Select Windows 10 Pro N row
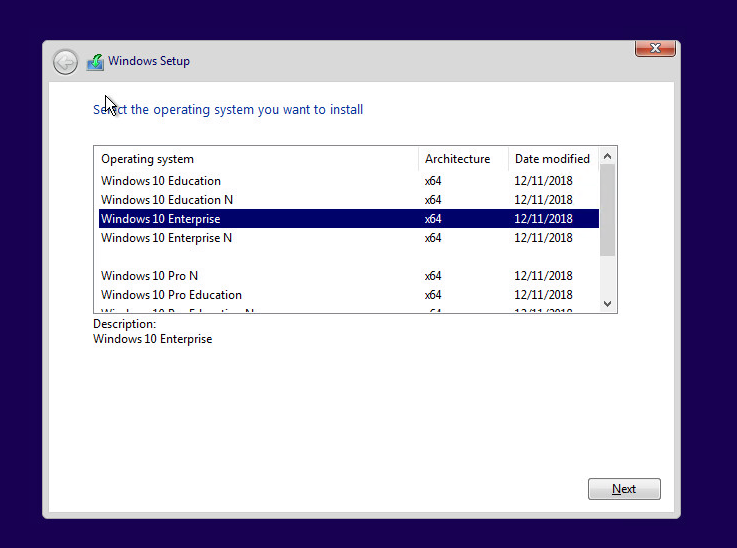737x548 pixels. (x=349, y=276)
